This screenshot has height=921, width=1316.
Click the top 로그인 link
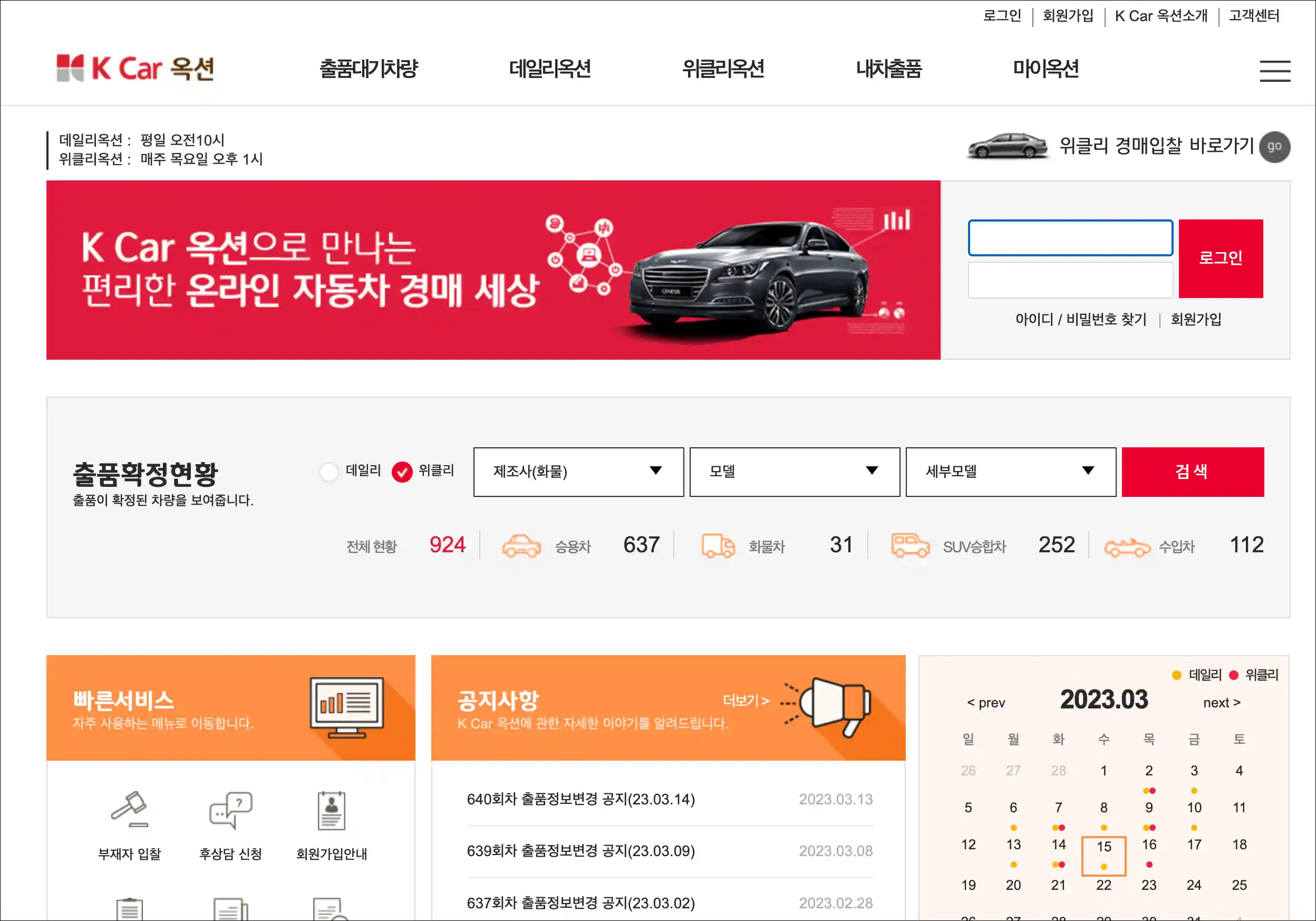(1002, 15)
